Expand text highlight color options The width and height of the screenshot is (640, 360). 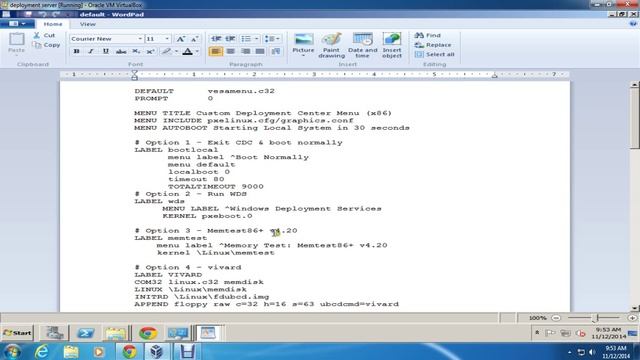pyautogui.click(x=176, y=51)
